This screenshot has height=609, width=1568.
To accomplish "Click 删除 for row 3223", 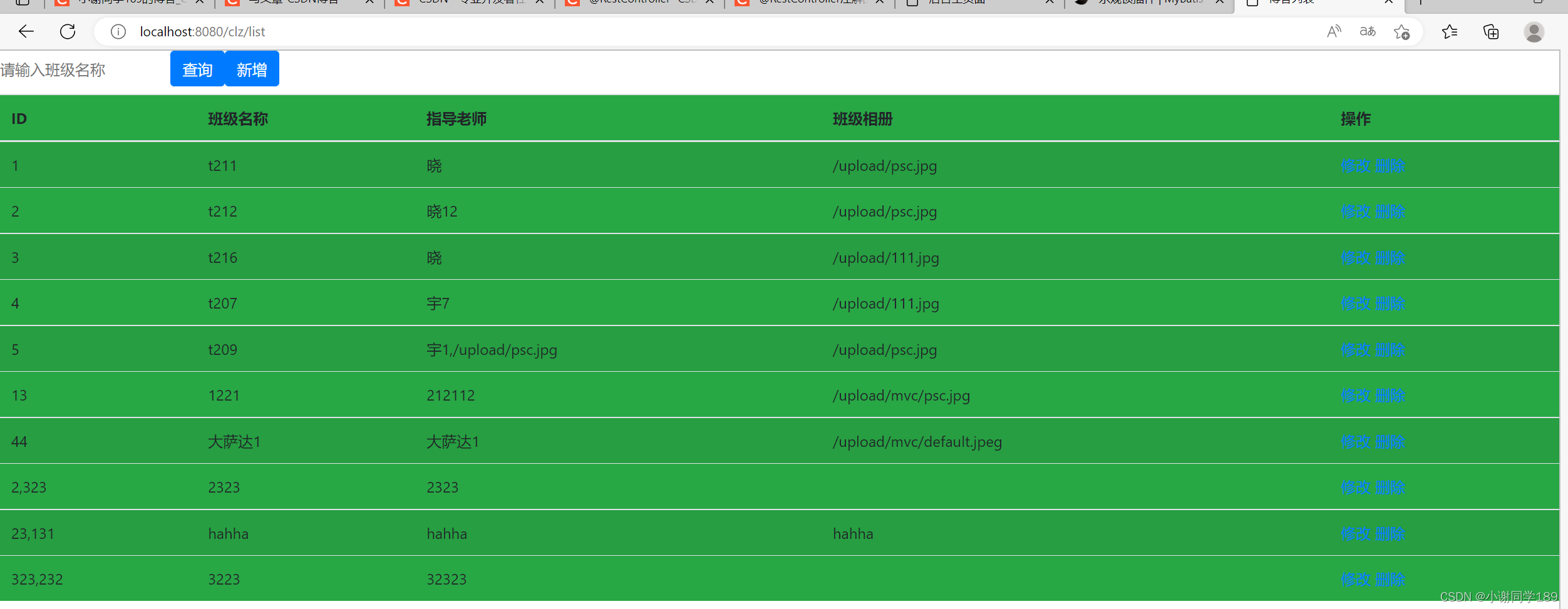I will coord(1390,580).
